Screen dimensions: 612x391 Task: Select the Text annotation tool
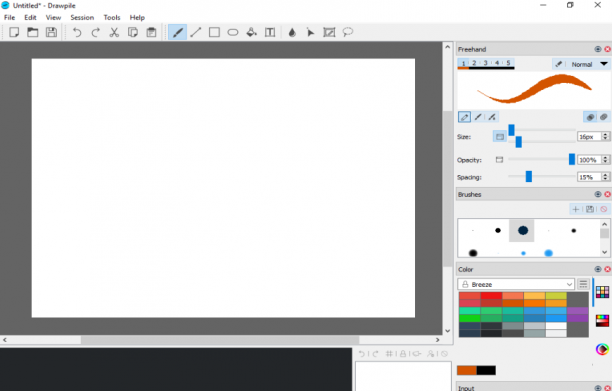click(x=270, y=32)
